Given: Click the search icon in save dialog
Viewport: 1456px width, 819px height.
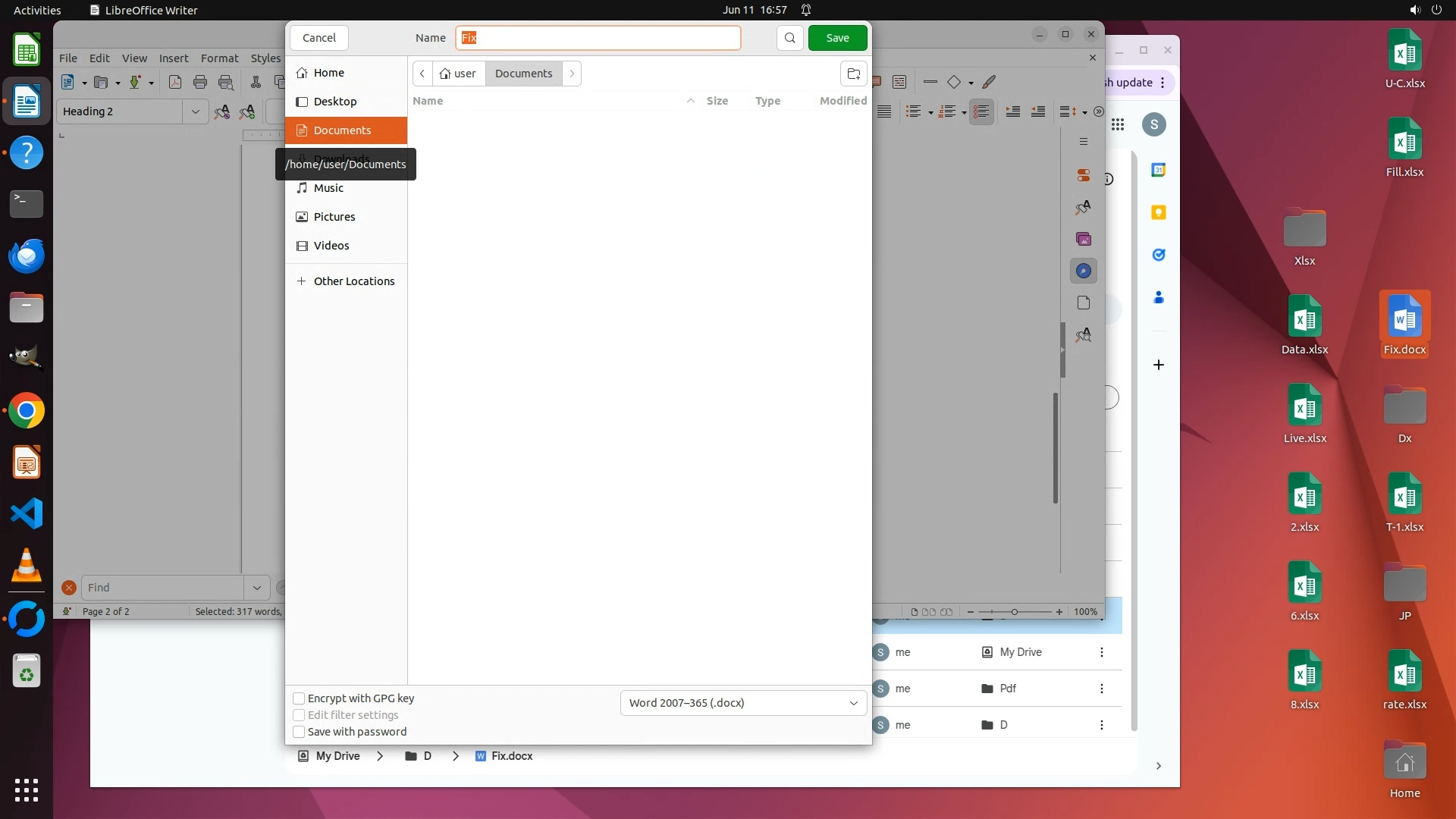Looking at the screenshot, I should (x=789, y=38).
